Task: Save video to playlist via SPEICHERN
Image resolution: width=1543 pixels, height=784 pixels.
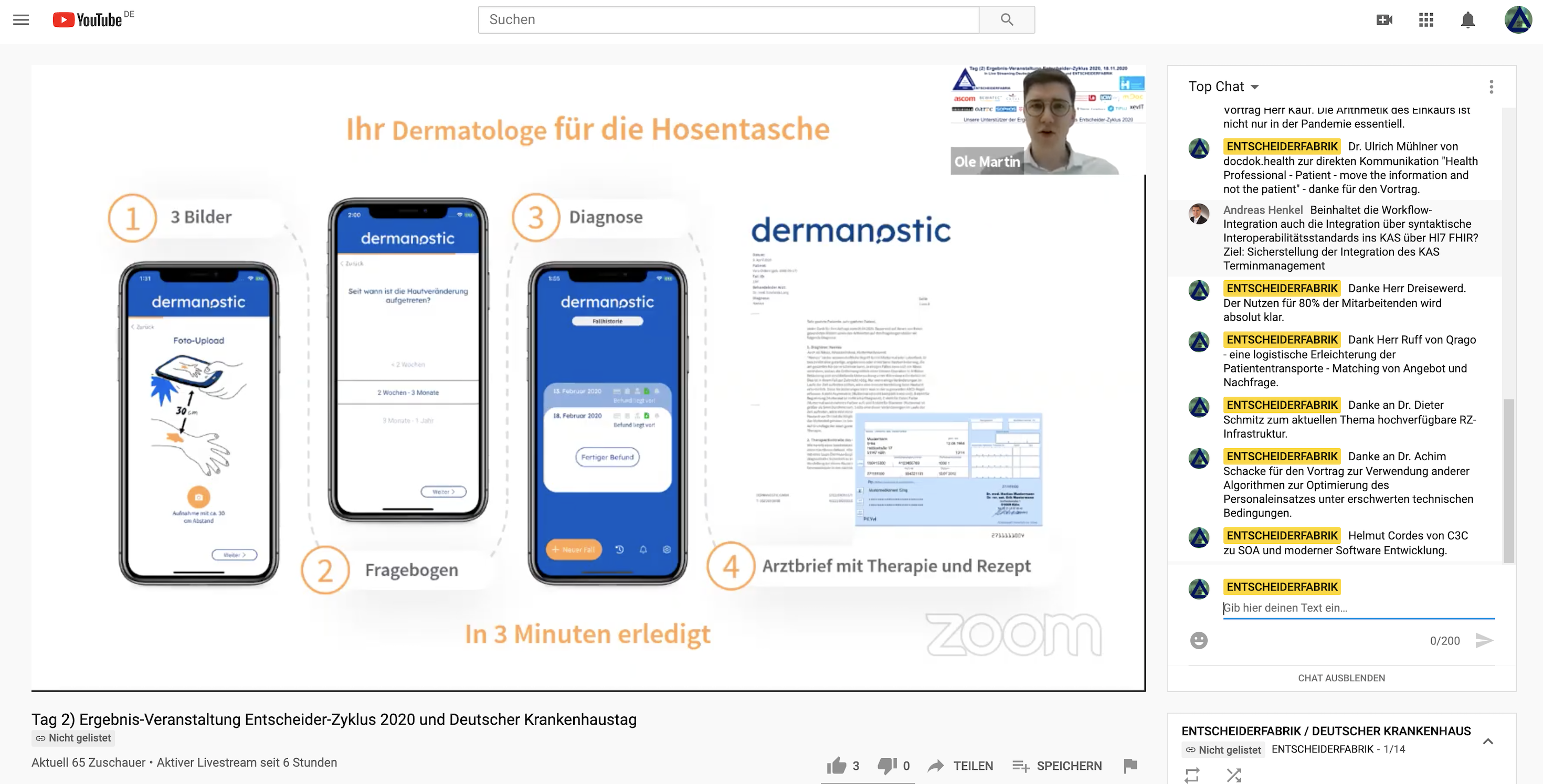Action: click(1056, 766)
